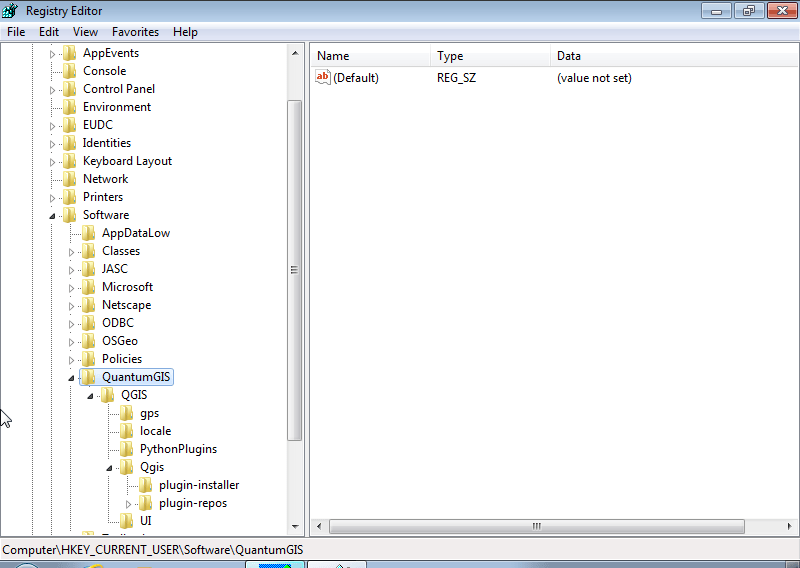The height and width of the screenshot is (568, 800).
Task: Click the AppEvents folder icon
Action: coord(69,53)
